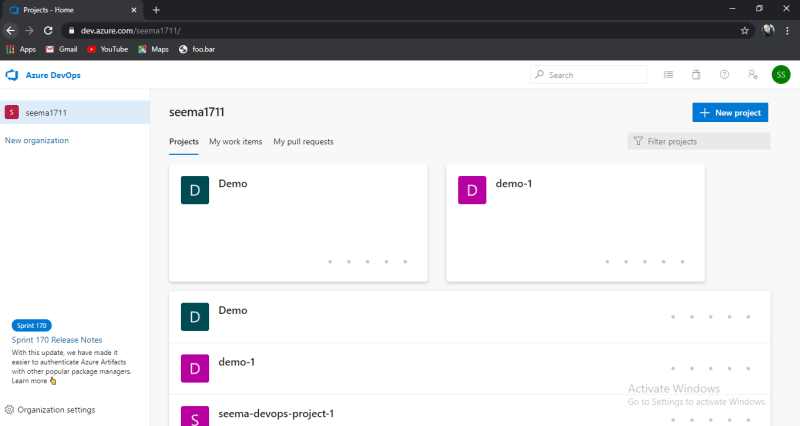
Task: Click the site lock icon in address bar
Action: pos(71,31)
